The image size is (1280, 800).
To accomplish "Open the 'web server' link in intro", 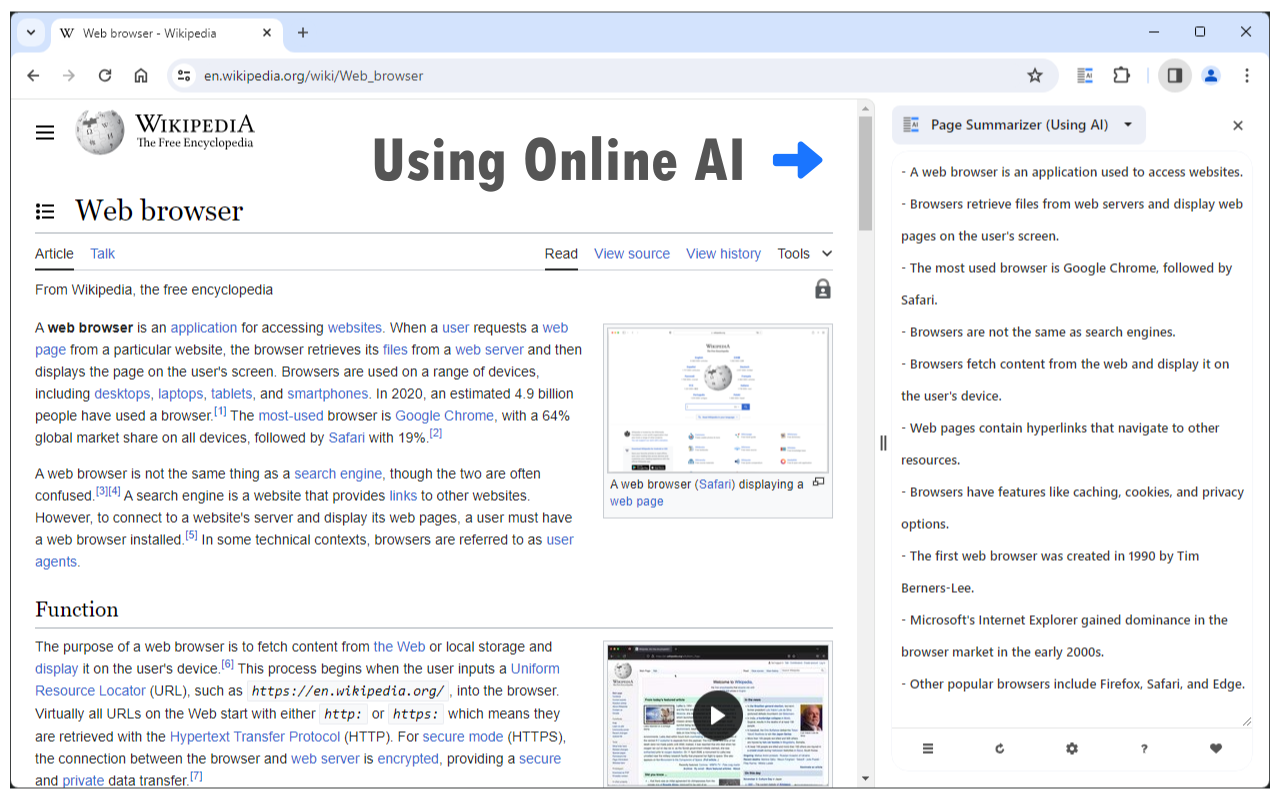I will pos(489,350).
